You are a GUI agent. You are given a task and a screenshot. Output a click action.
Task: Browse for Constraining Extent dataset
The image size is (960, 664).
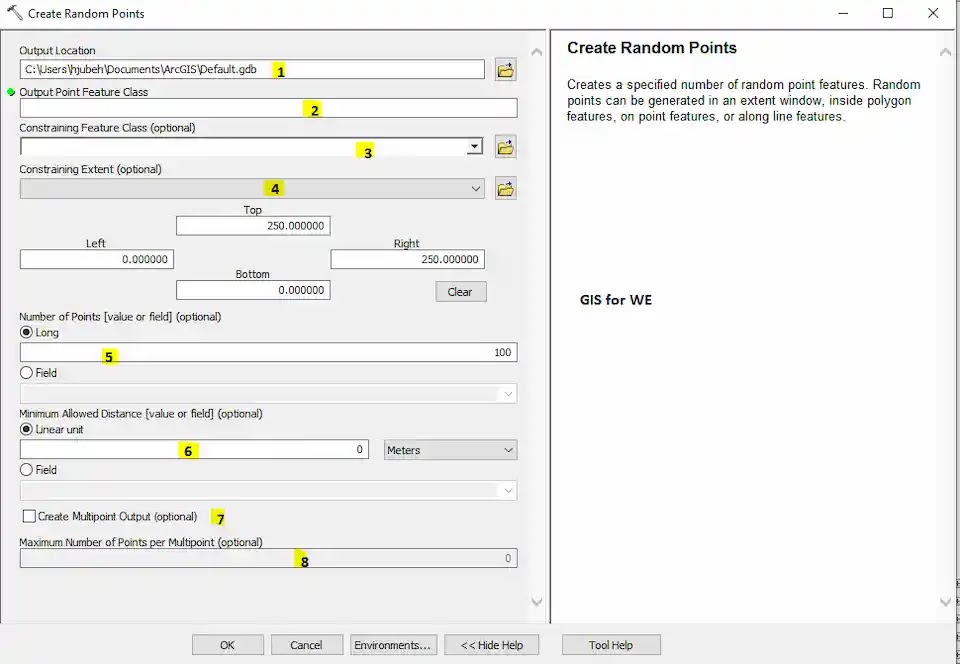tap(505, 189)
